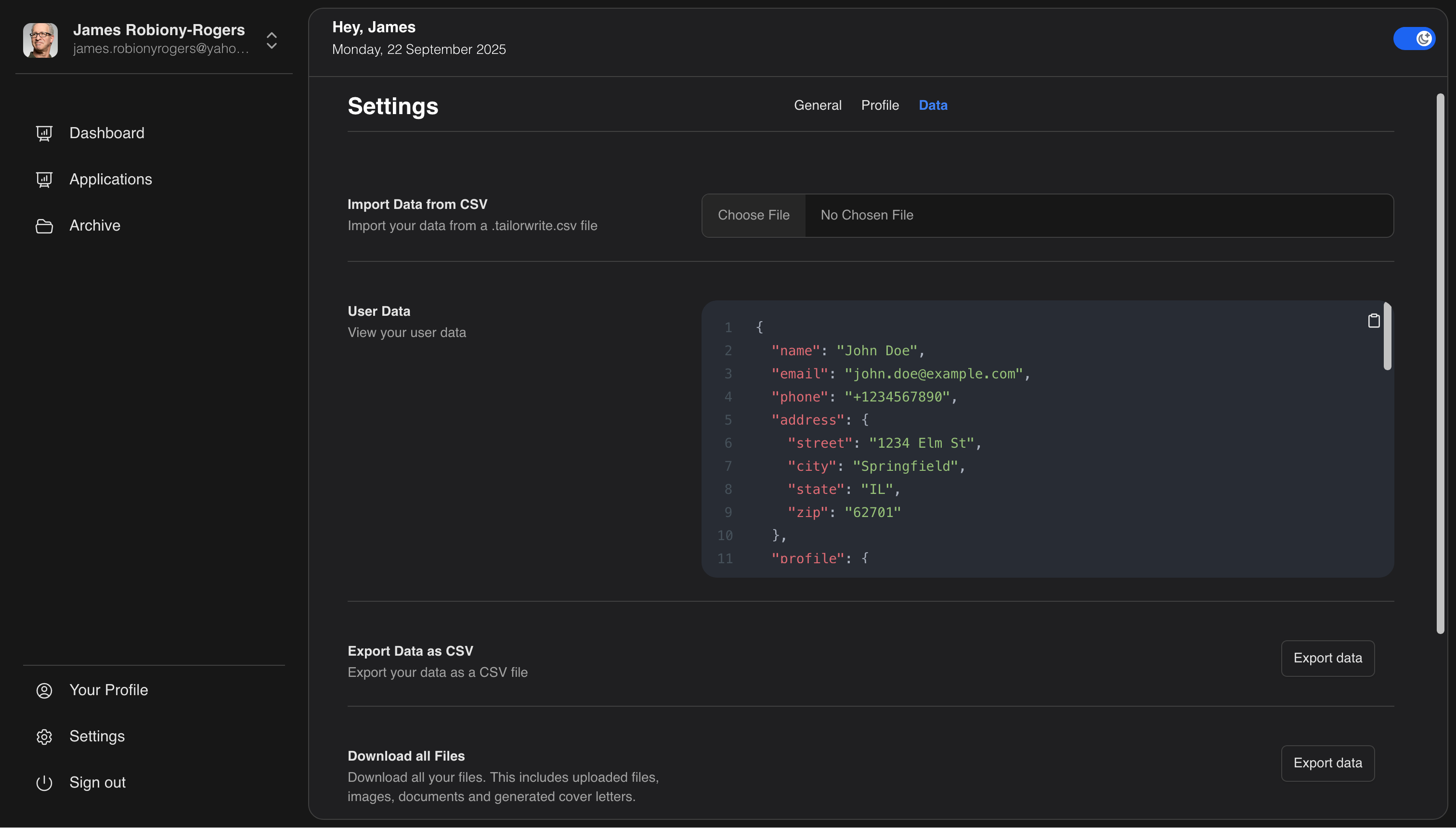The height and width of the screenshot is (828, 1456).
Task: Click the Sign out power icon
Action: (44, 782)
